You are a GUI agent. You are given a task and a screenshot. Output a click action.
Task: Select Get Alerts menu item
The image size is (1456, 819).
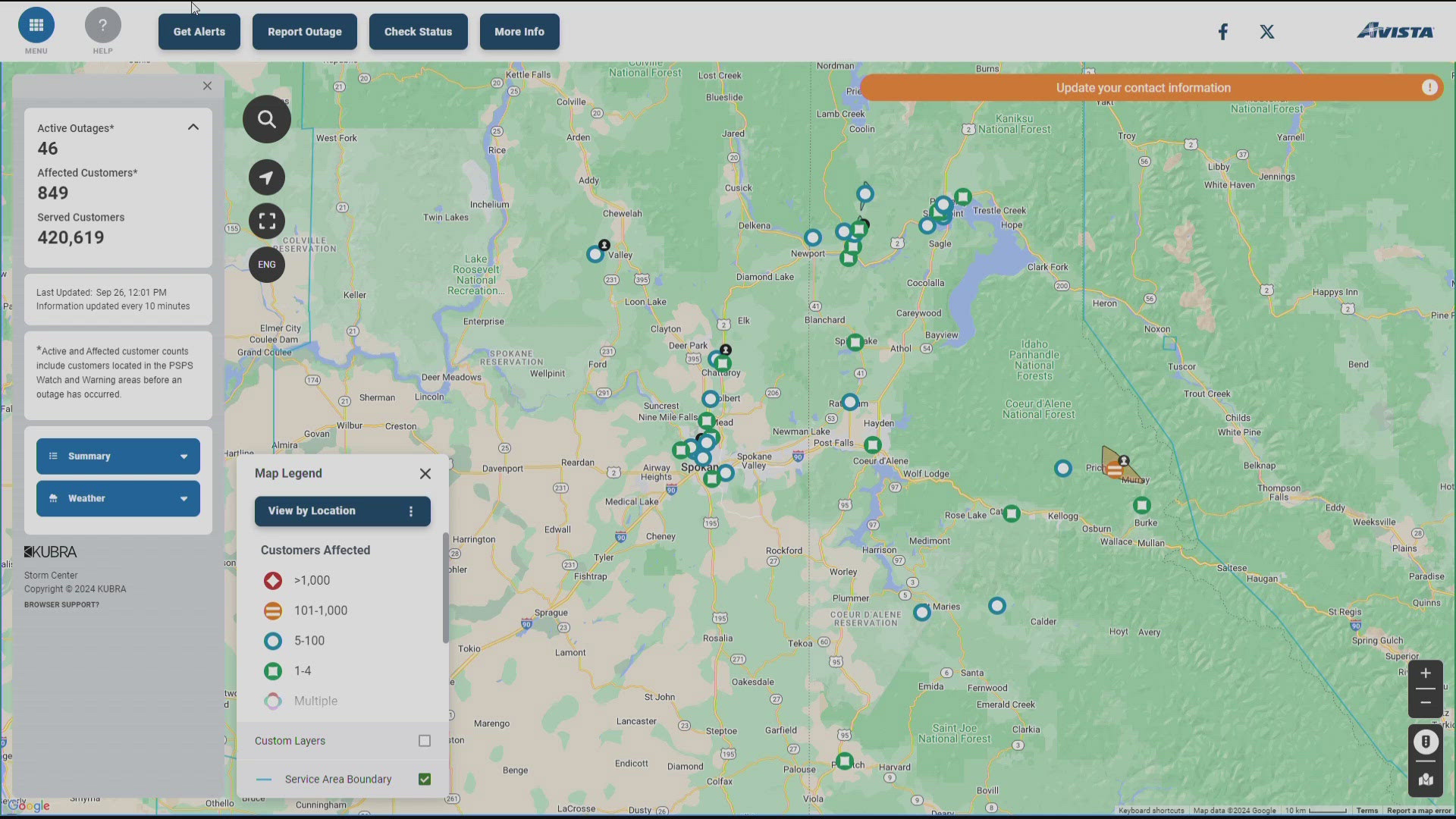(x=199, y=31)
